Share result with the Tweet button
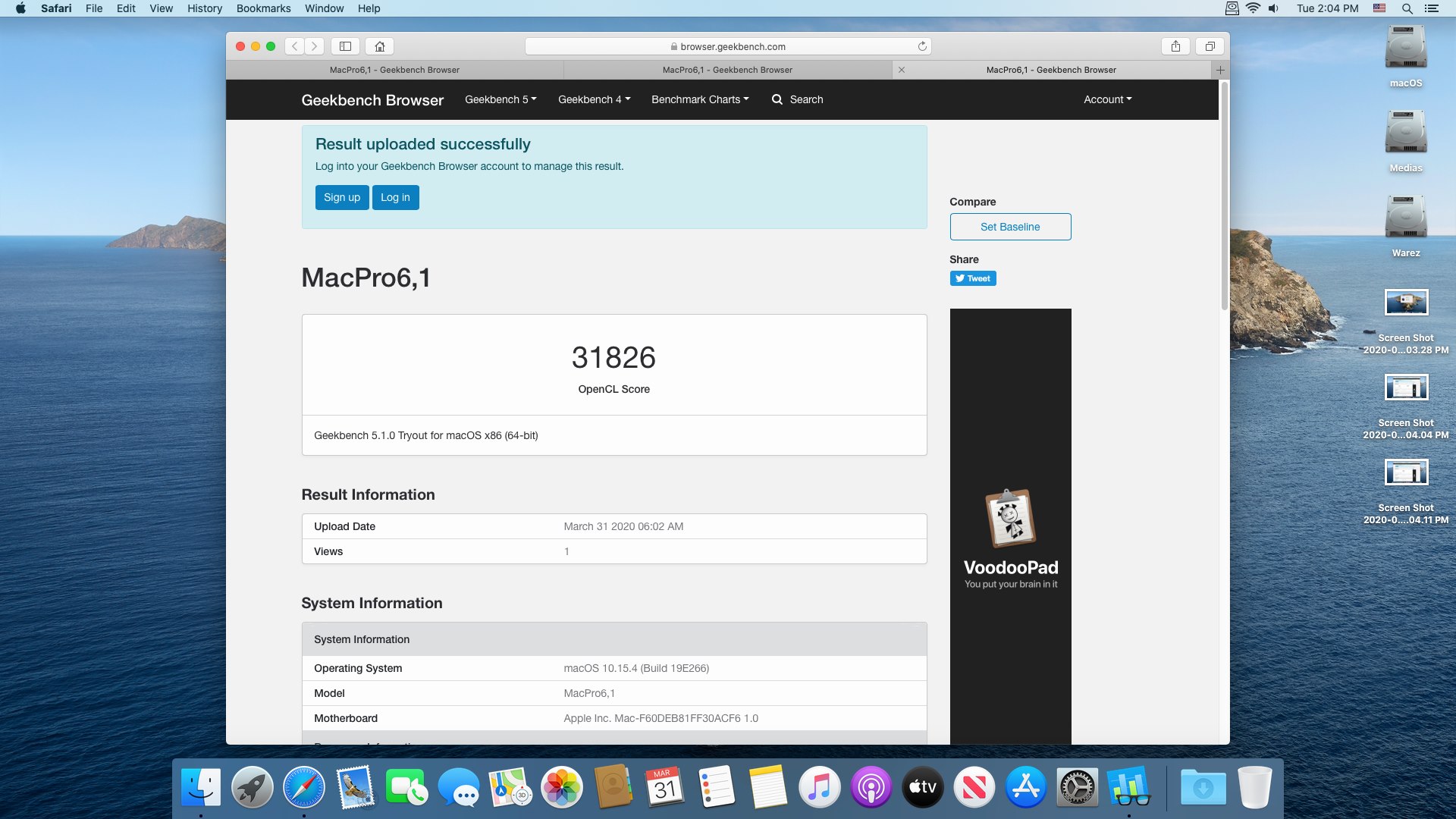The width and height of the screenshot is (1456, 819). (x=973, y=278)
